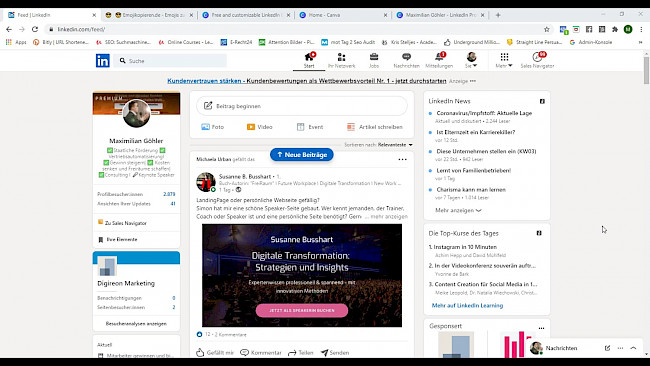Image resolution: width=650 pixels, height=366 pixels.
Task: Read Charisma kann man lernen news
Action: (471, 189)
